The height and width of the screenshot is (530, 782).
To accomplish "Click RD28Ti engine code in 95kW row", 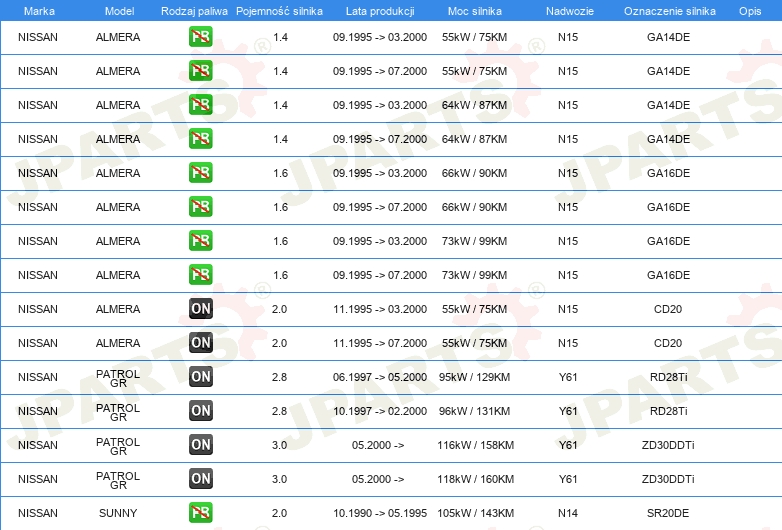I will pos(668,377).
